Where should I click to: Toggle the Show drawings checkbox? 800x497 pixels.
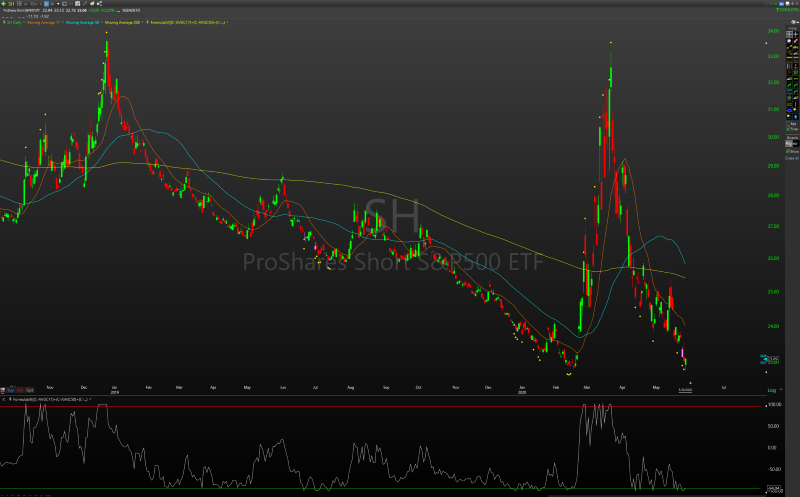788,151
